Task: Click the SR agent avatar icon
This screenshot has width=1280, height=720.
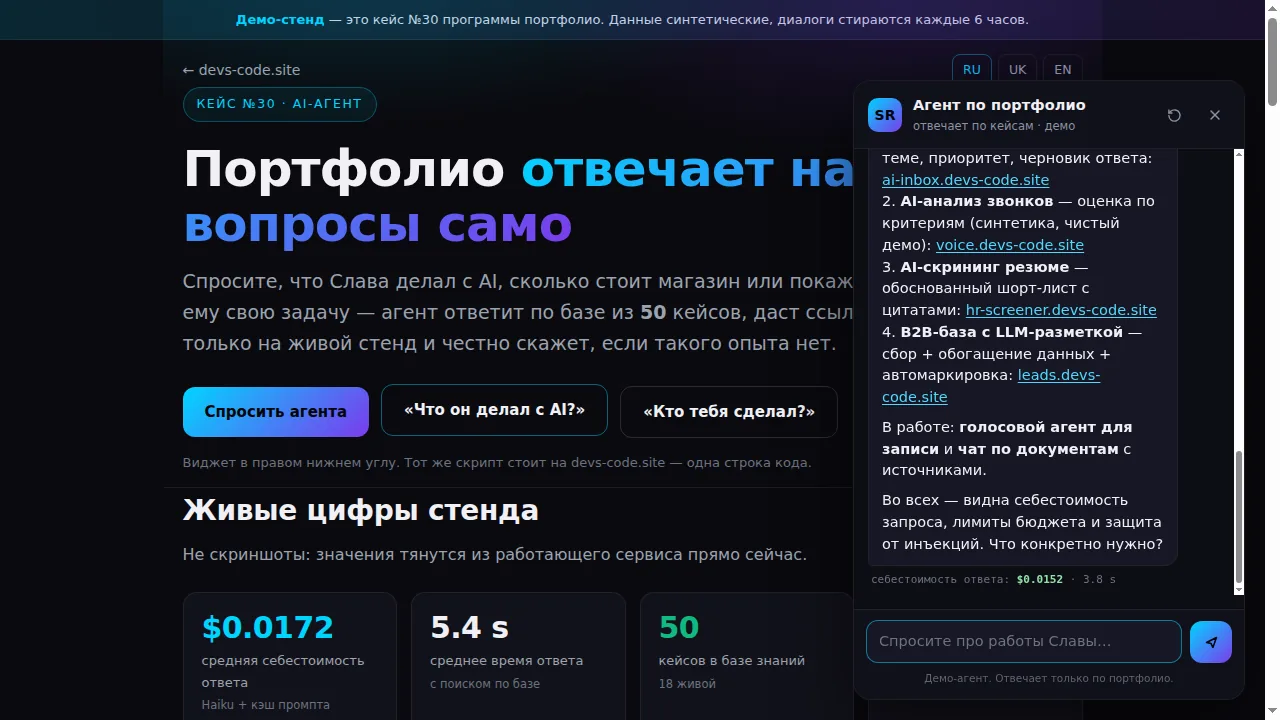Action: 885,115
